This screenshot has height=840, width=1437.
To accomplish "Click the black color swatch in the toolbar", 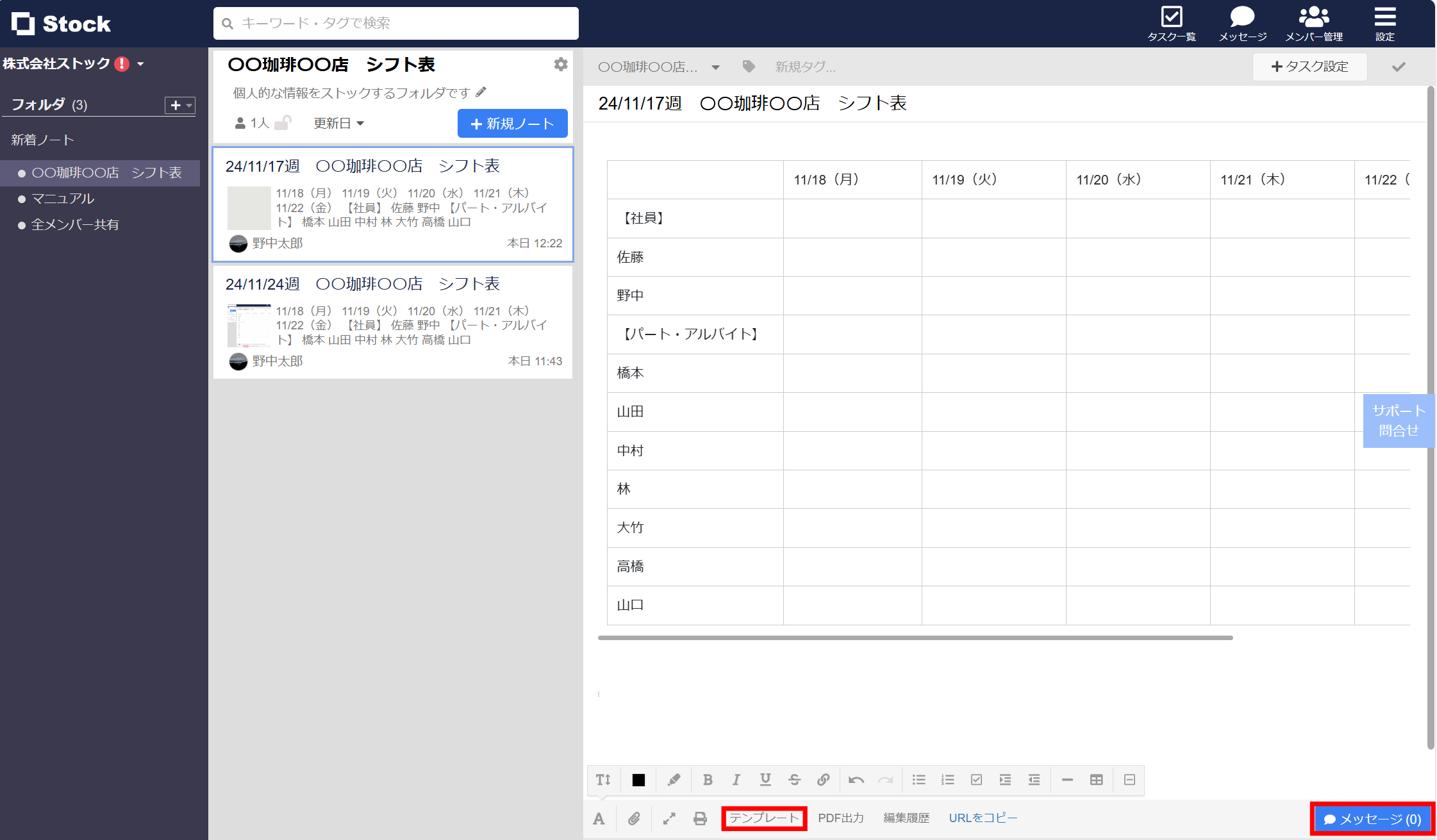I will 638,780.
